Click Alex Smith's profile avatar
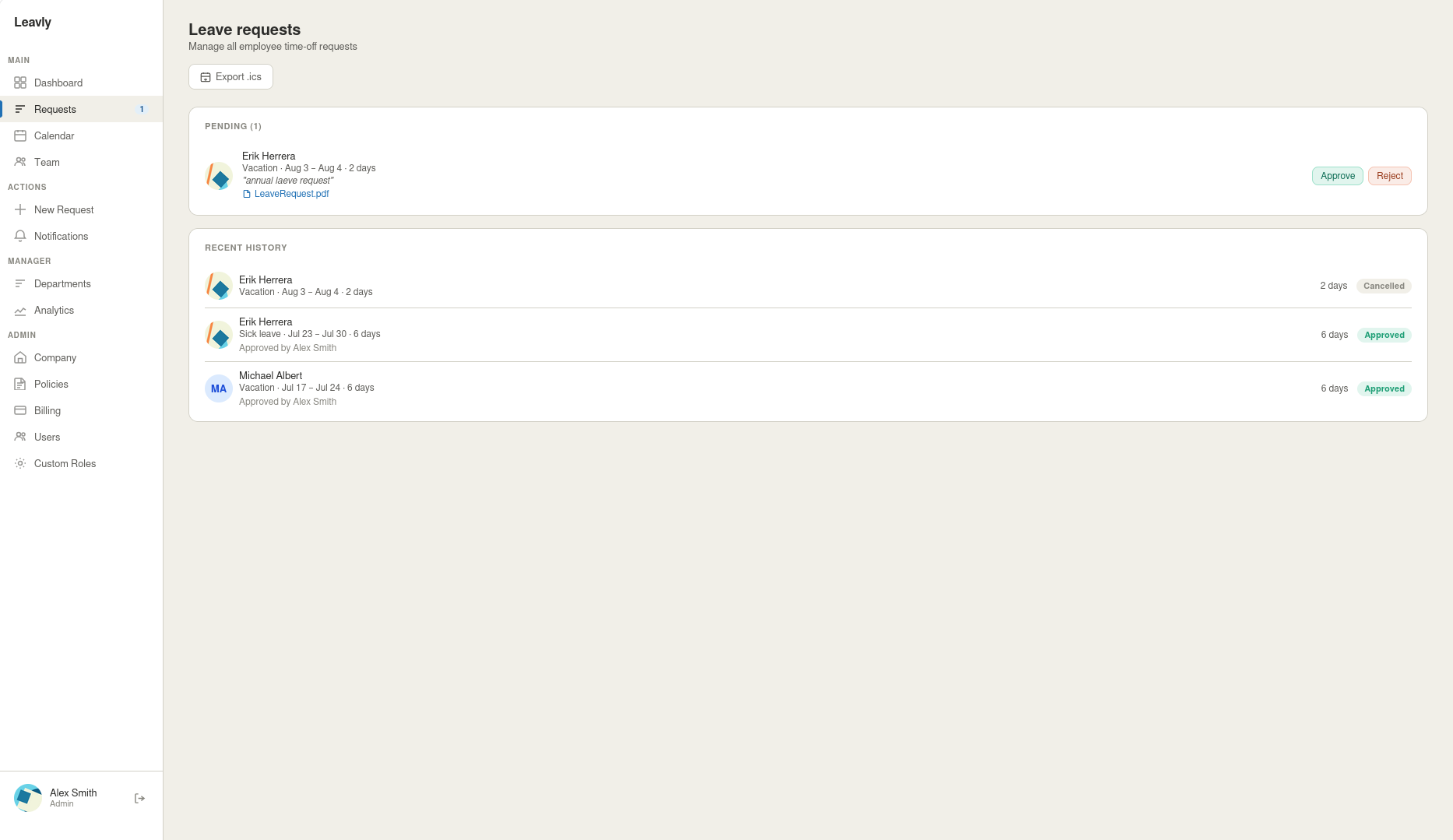This screenshot has width=1453, height=840. (28, 798)
